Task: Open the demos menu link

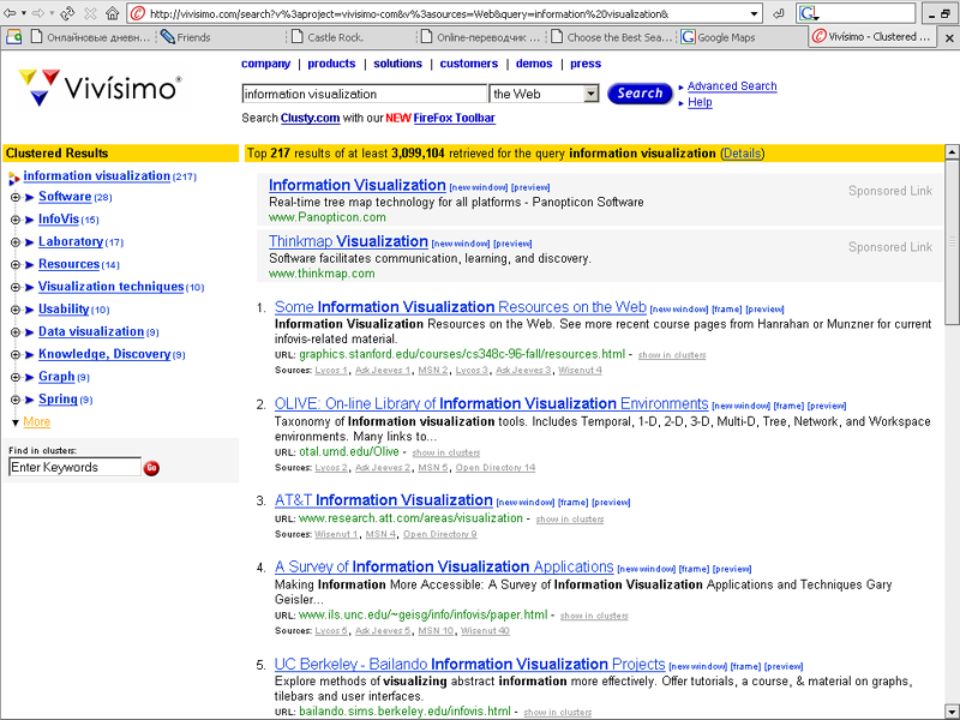Action: [x=534, y=64]
